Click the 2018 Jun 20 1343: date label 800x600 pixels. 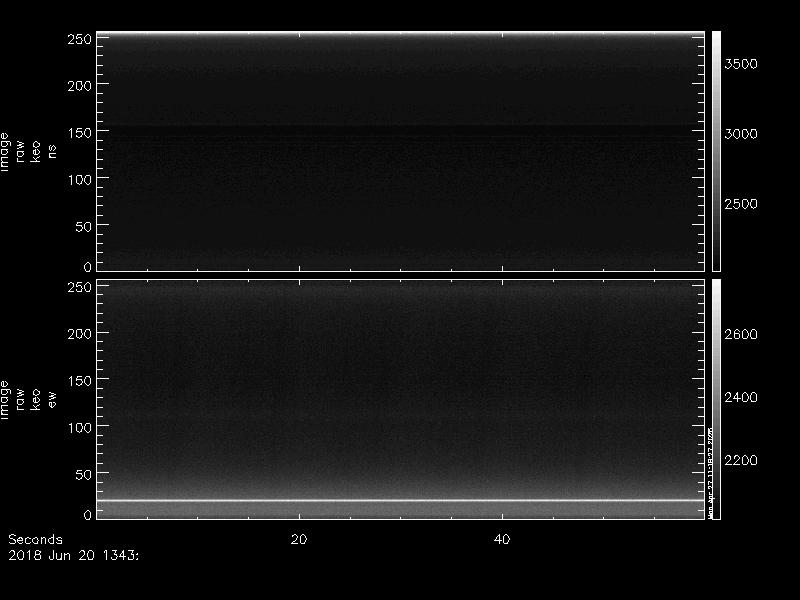(x=73, y=556)
